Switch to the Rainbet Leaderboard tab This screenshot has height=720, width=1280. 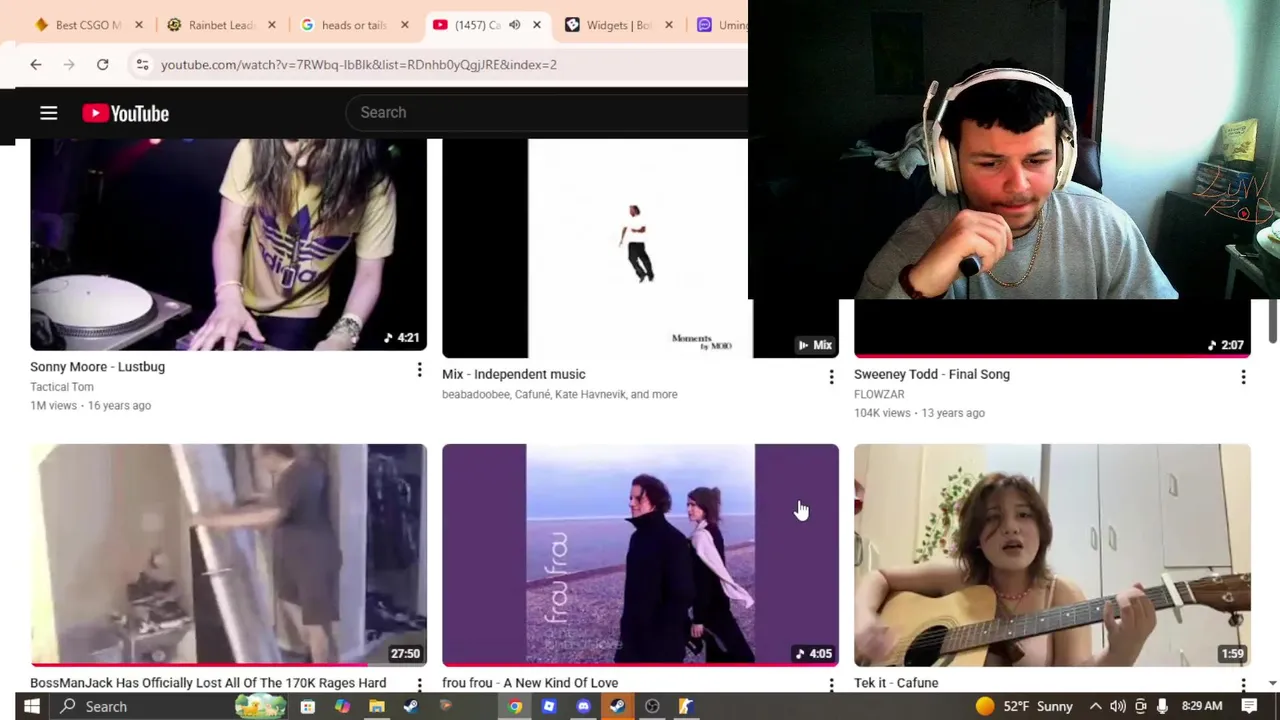(221, 25)
